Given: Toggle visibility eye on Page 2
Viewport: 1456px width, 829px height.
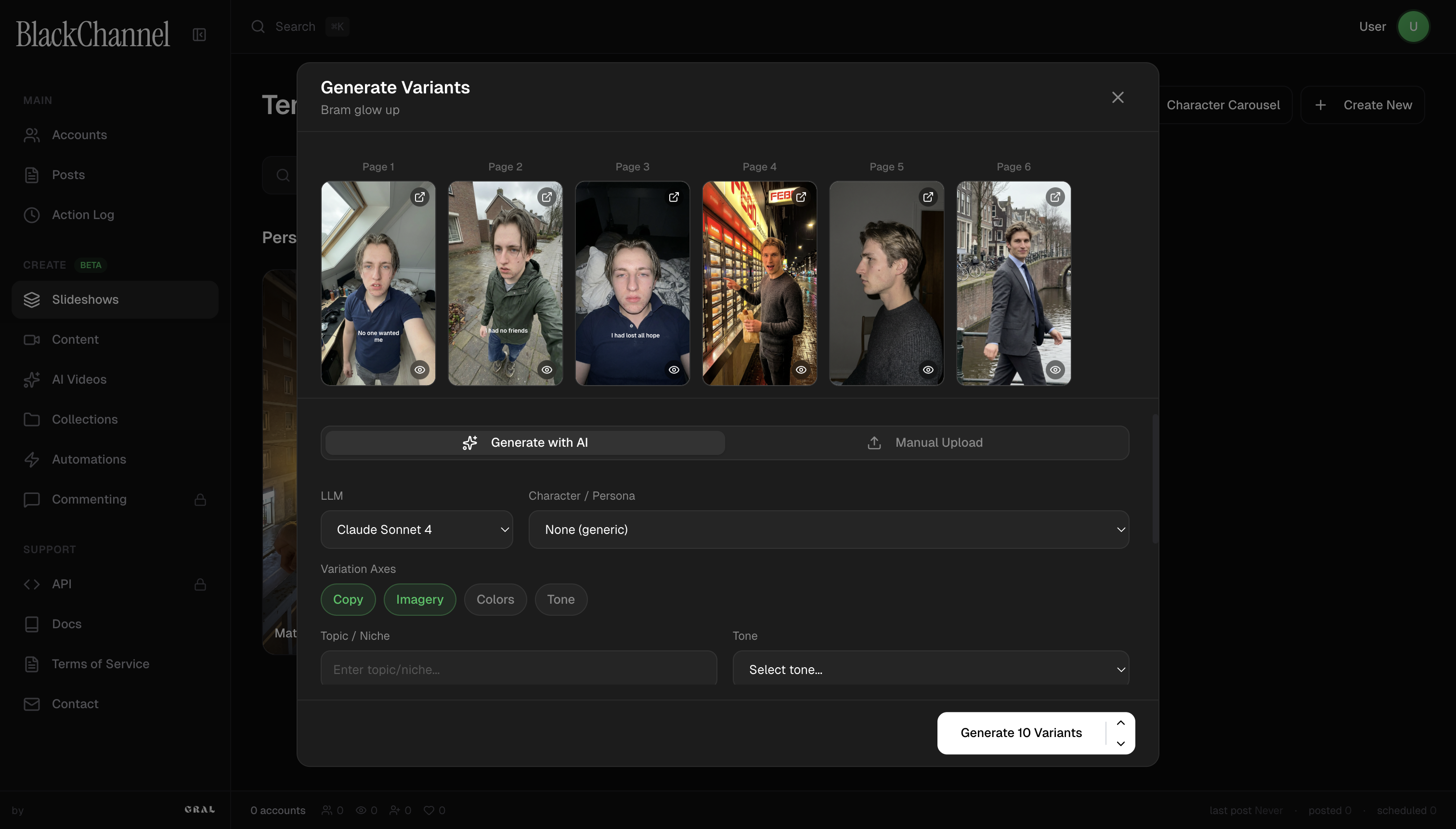Looking at the screenshot, I should pos(546,370).
